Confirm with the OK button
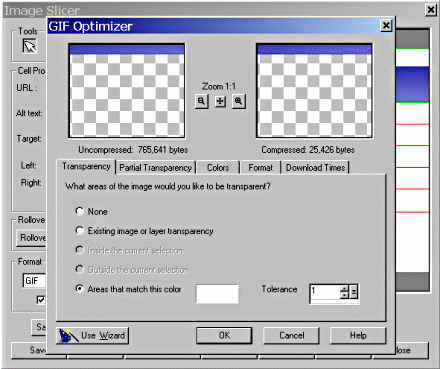Viewport: 440px width, 369px height. click(x=224, y=335)
